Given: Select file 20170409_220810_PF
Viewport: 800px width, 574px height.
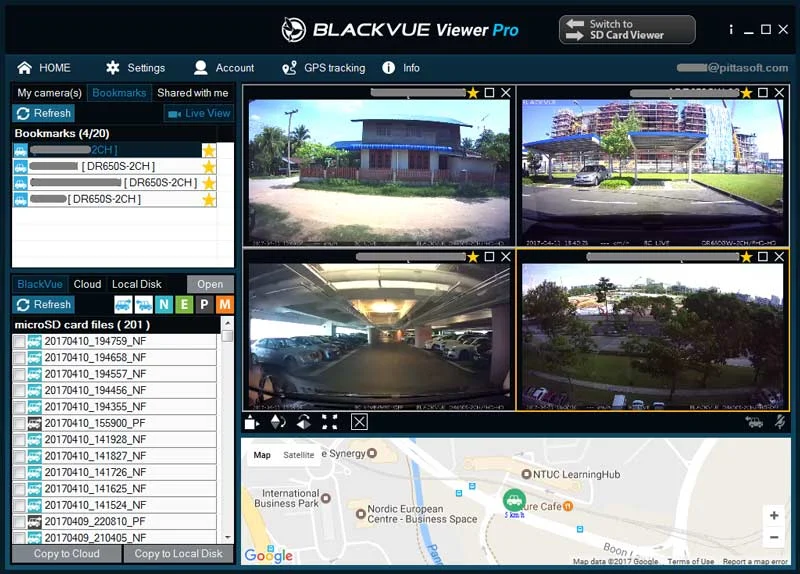Looking at the screenshot, I should click(x=114, y=521).
